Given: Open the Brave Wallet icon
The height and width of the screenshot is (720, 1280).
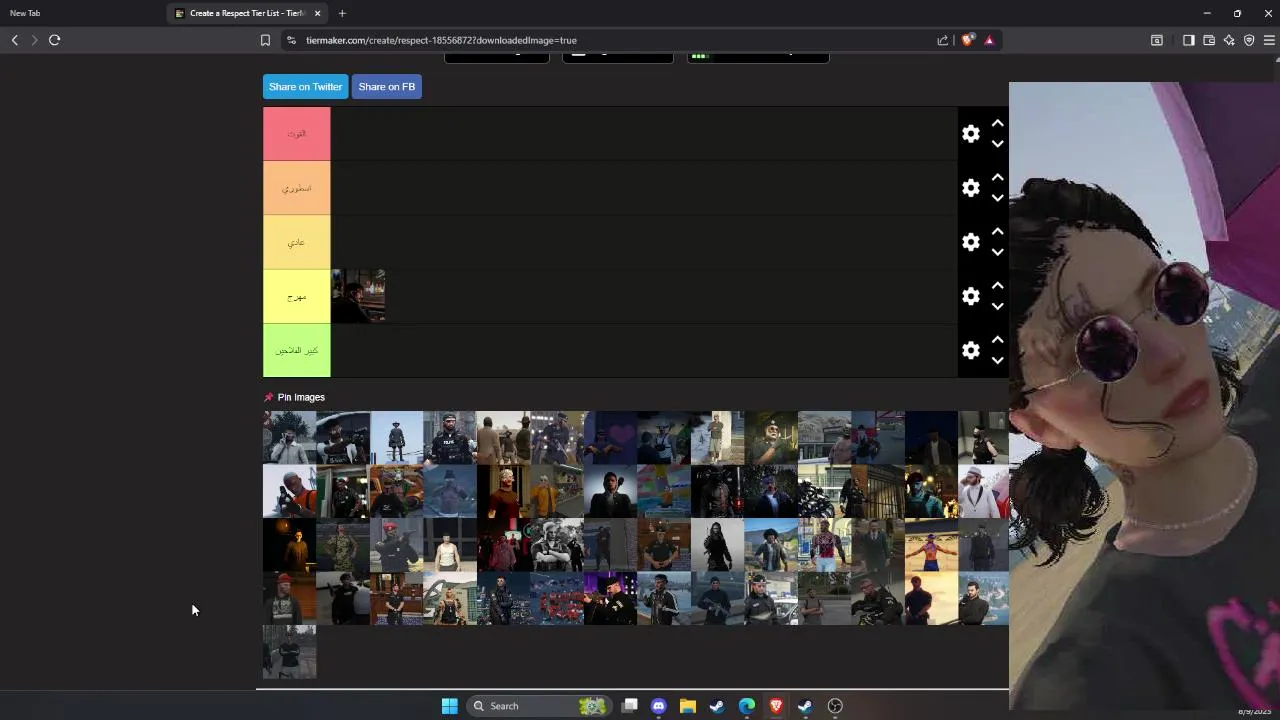Looking at the screenshot, I should point(1209,40).
